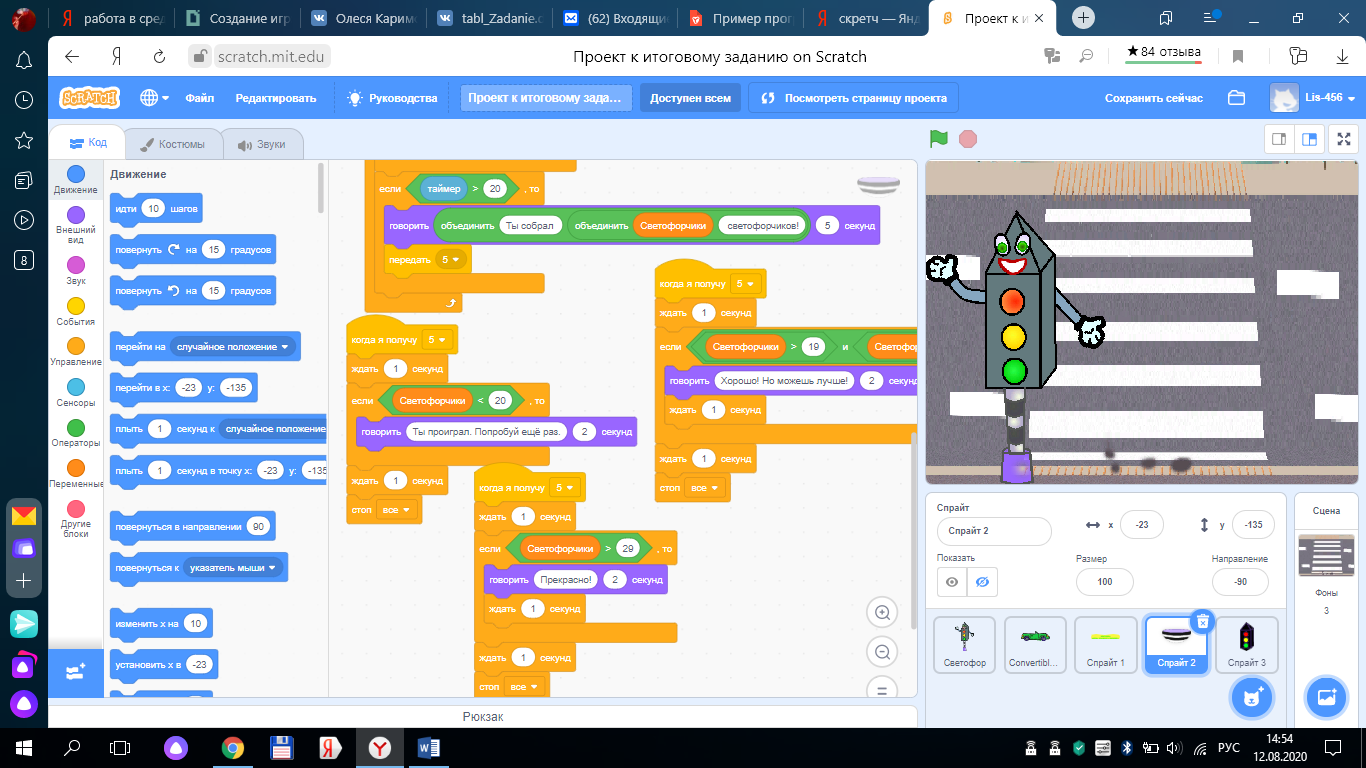Open Yandex browser downloads

[1343, 56]
